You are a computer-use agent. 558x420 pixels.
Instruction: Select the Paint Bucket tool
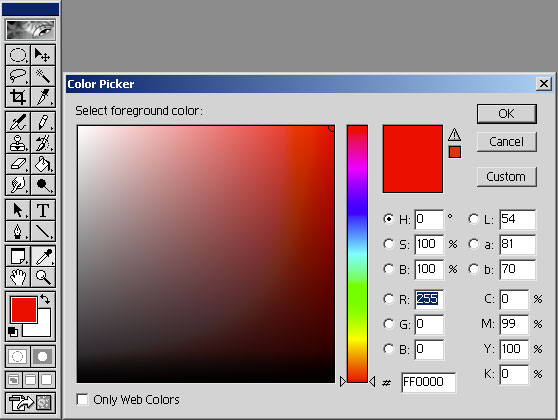click(43, 164)
